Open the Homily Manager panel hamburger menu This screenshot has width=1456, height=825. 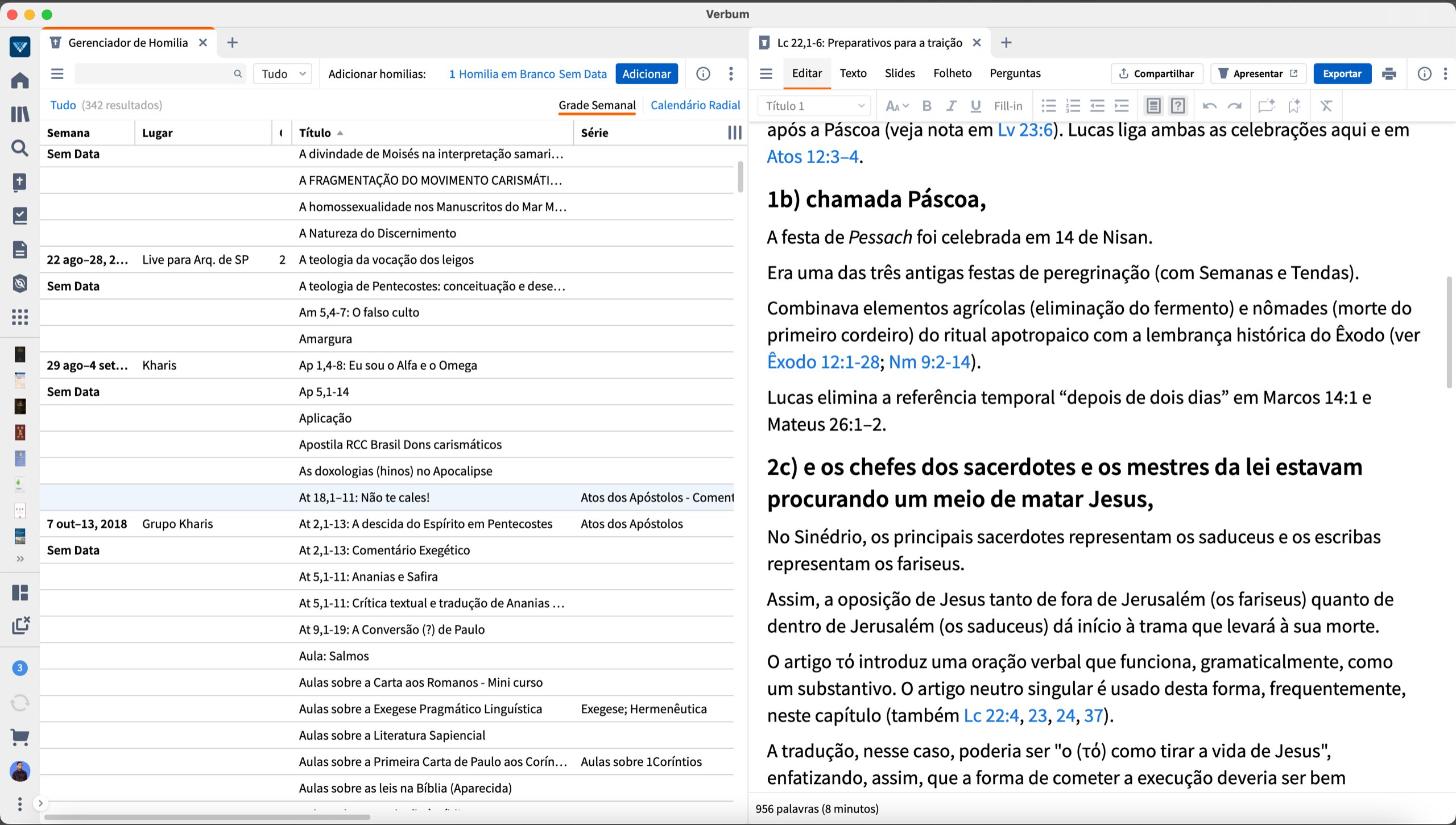57,74
